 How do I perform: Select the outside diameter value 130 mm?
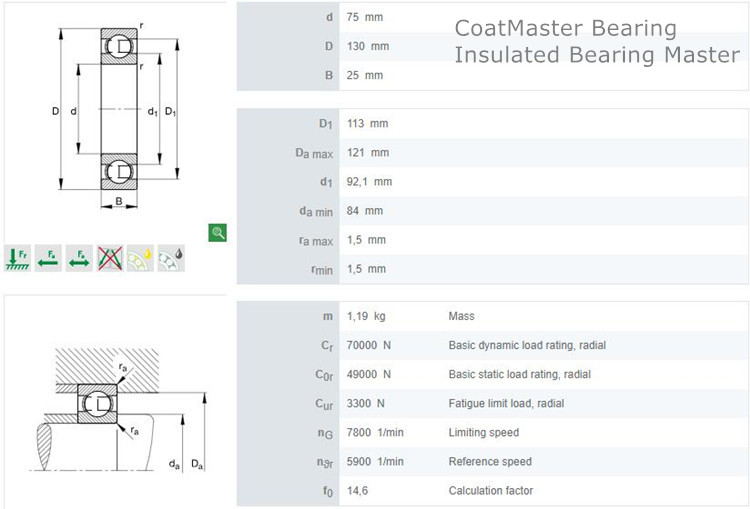[x=368, y=46]
